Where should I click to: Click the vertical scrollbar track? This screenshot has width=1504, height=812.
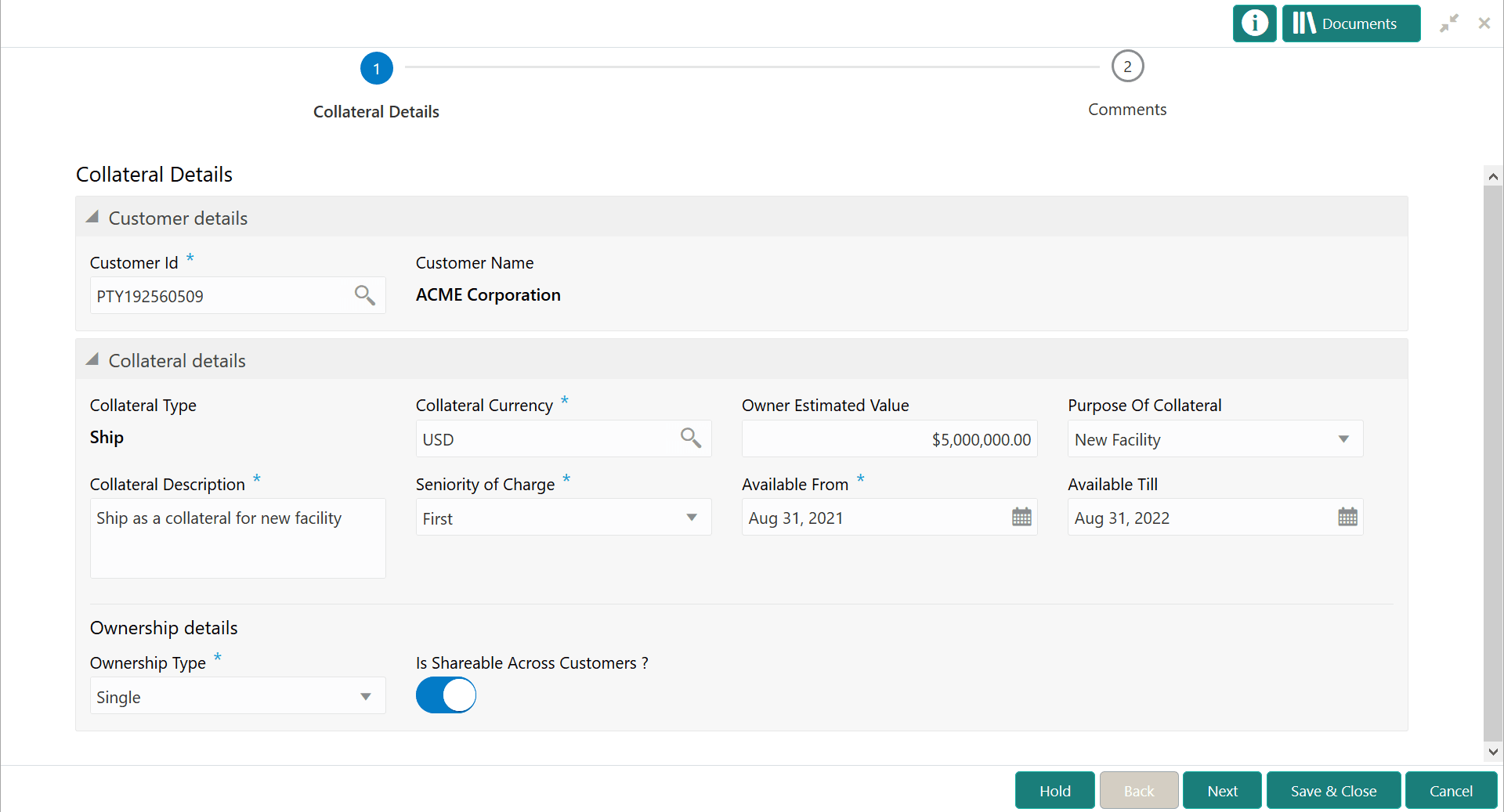[1493, 464]
